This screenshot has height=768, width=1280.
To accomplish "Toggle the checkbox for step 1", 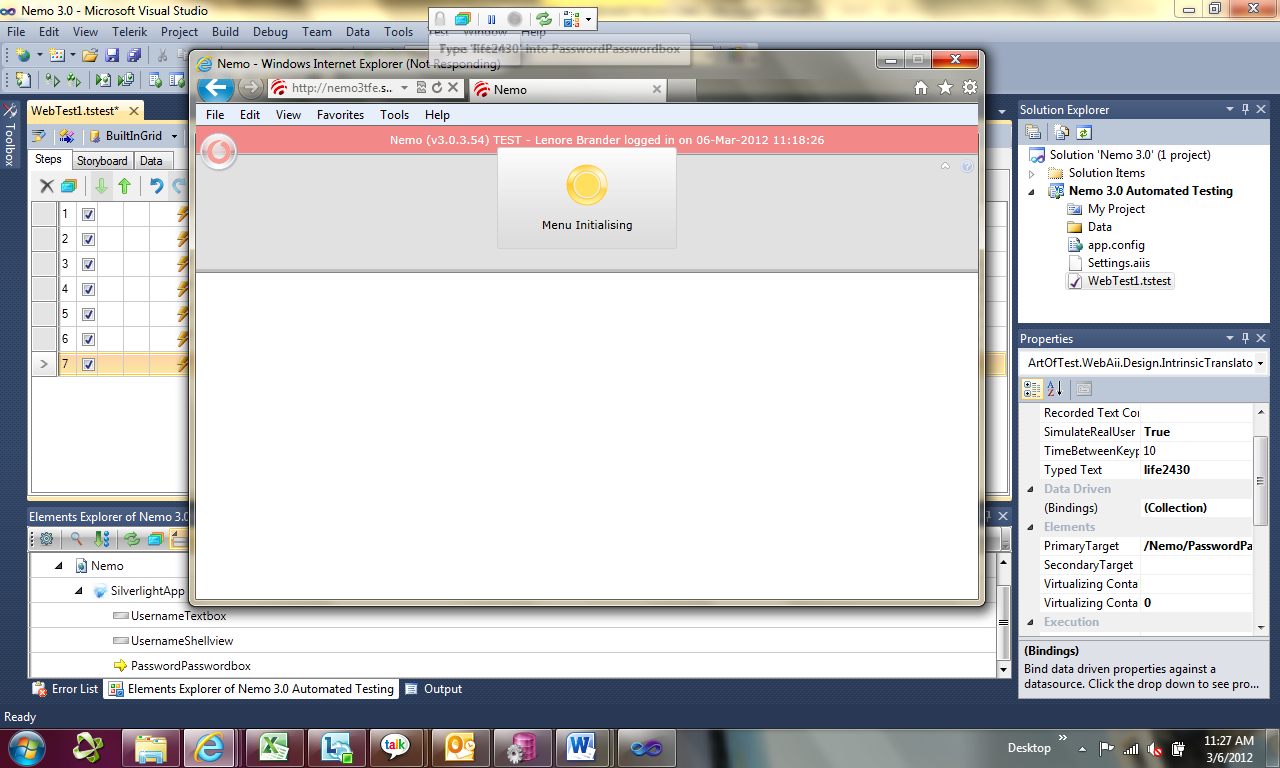I will tap(88, 214).
